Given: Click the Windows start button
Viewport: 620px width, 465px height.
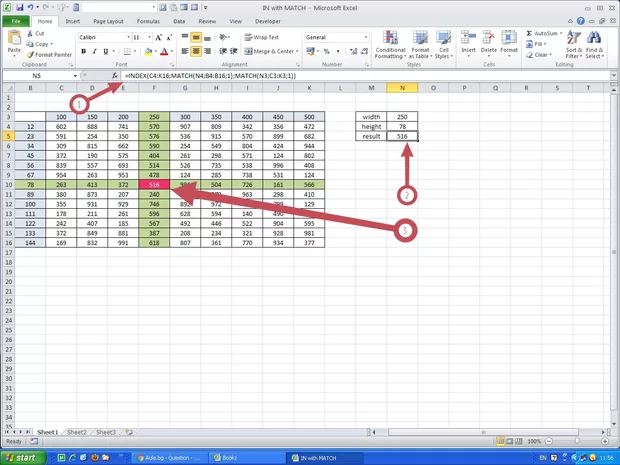Looking at the screenshot, I should pyautogui.click(x=21, y=458).
